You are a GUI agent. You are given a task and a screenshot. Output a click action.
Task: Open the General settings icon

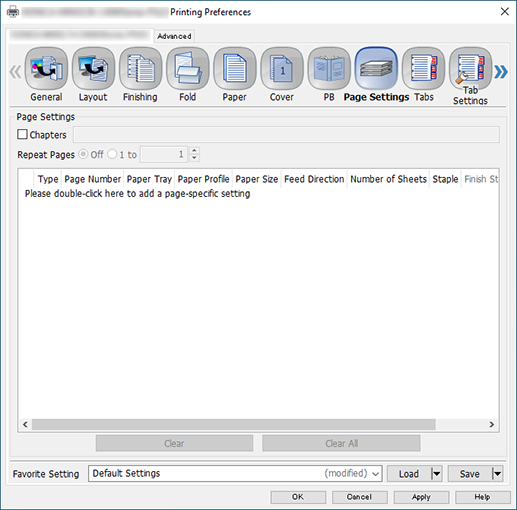point(46,68)
